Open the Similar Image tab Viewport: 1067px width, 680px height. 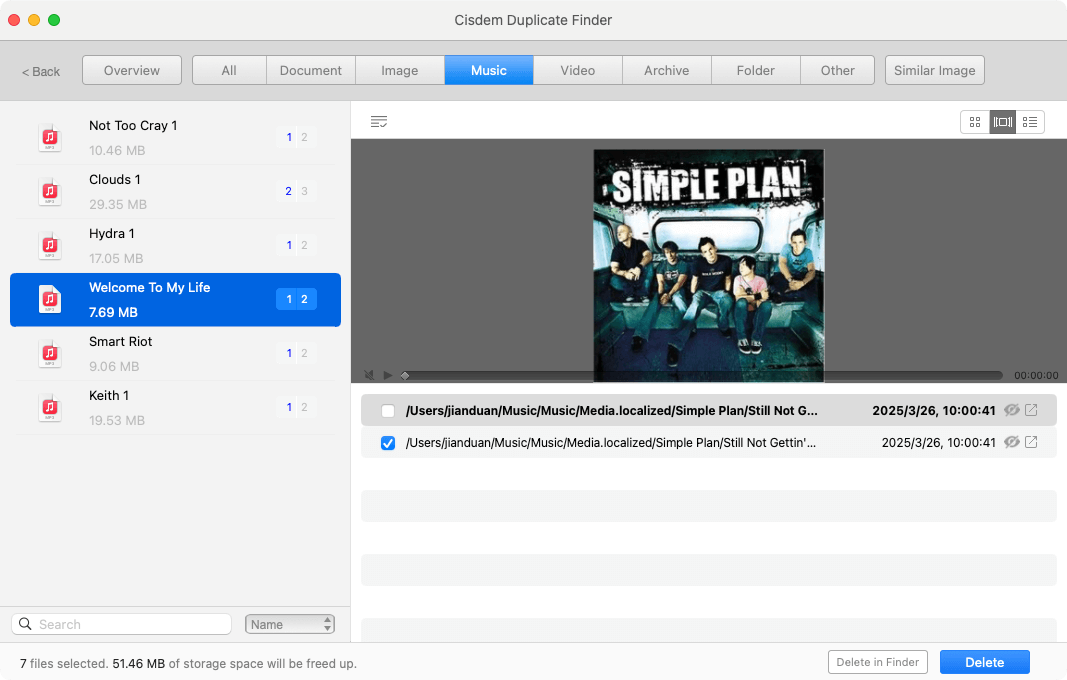coord(934,70)
